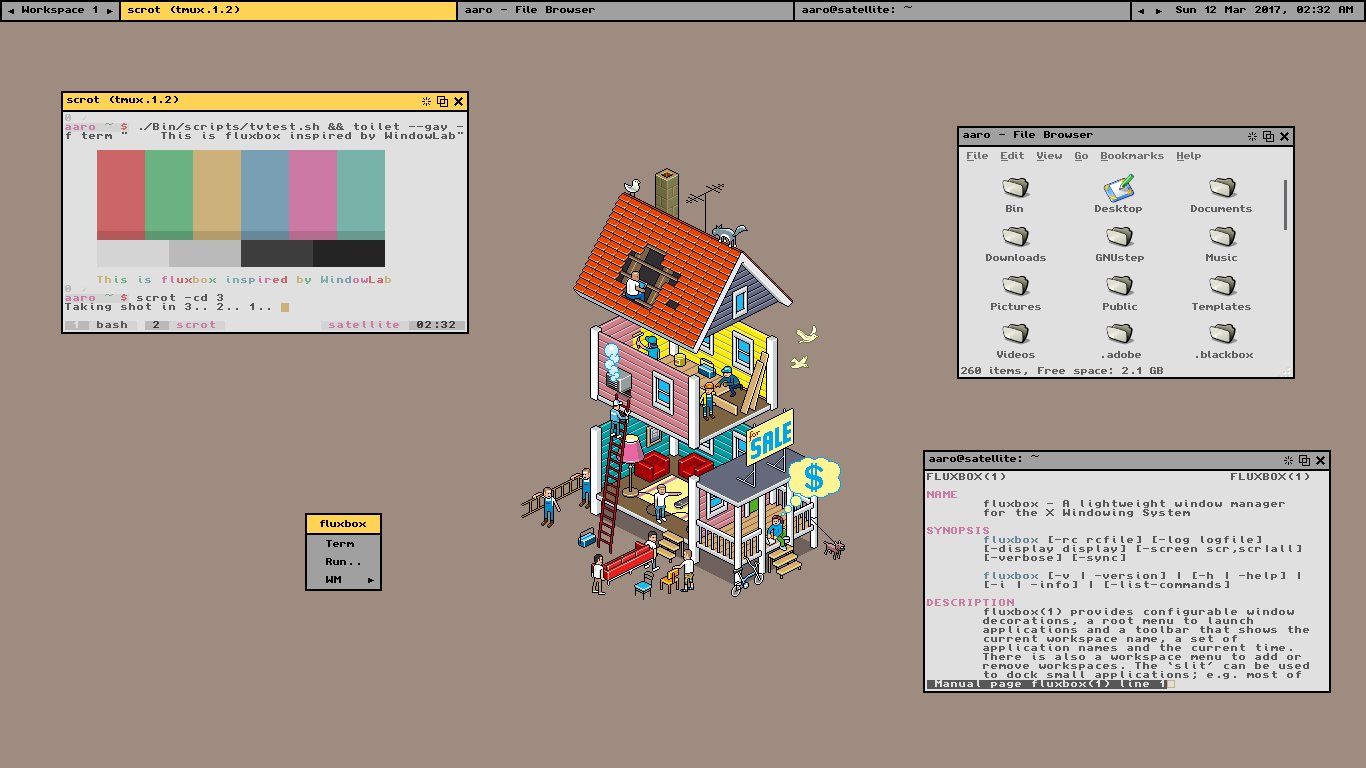
Task: Click the pink color bar in terminal
Action: point(313,195)
